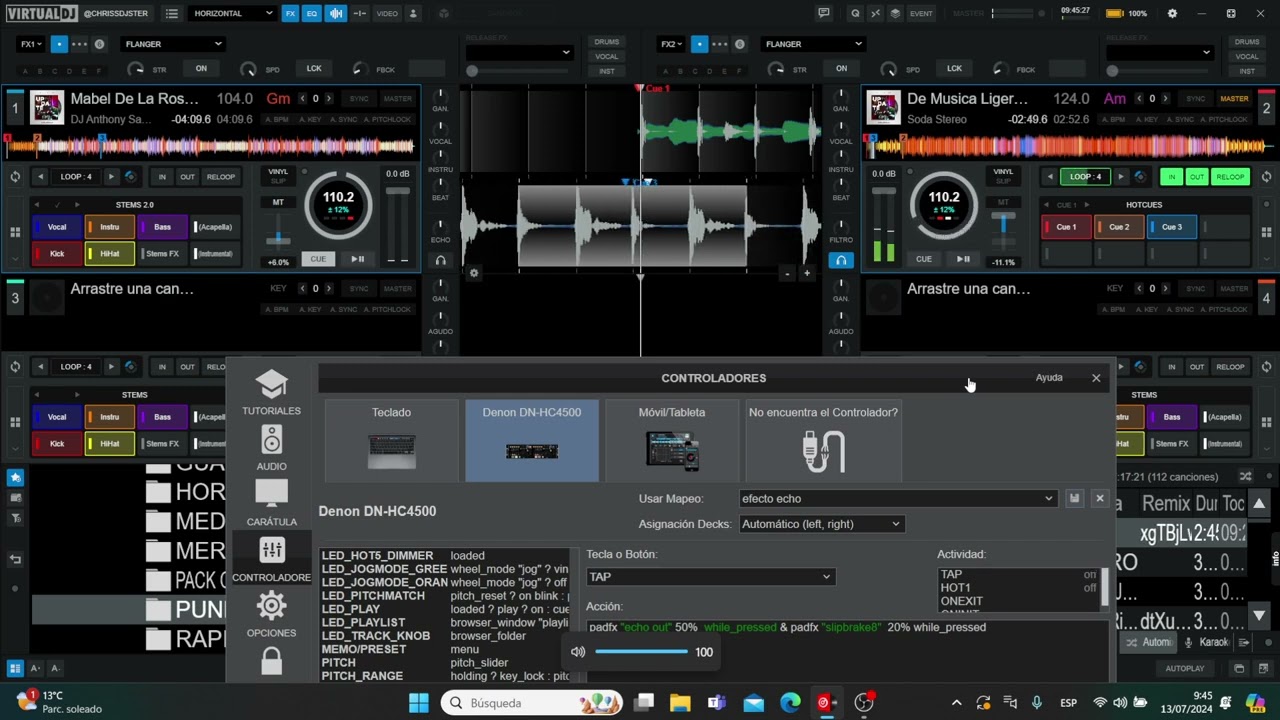Decrease loop size on deck 1

coord(41,177)
